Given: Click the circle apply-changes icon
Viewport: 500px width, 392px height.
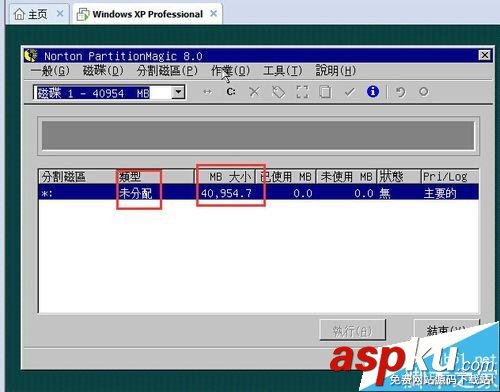Looking at the screenshot, I should pos(424,92).
